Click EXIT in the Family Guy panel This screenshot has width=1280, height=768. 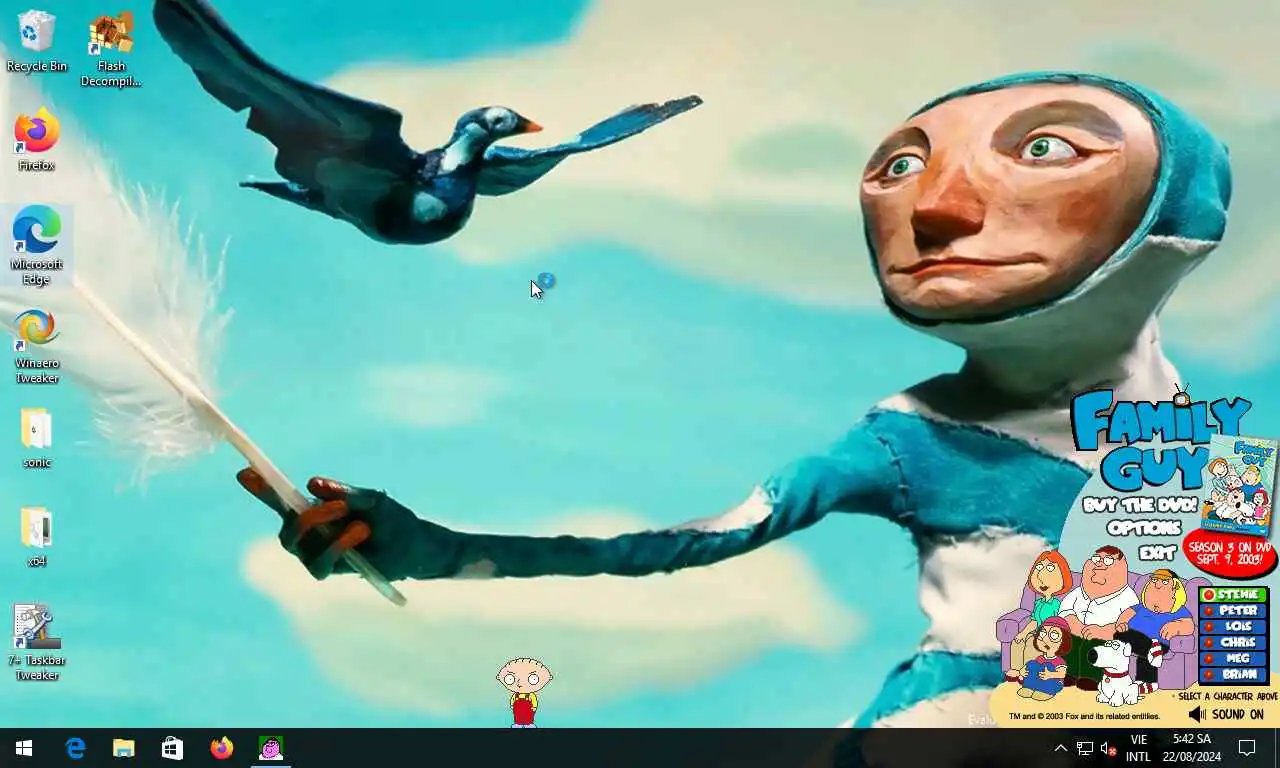(1157, 552)
